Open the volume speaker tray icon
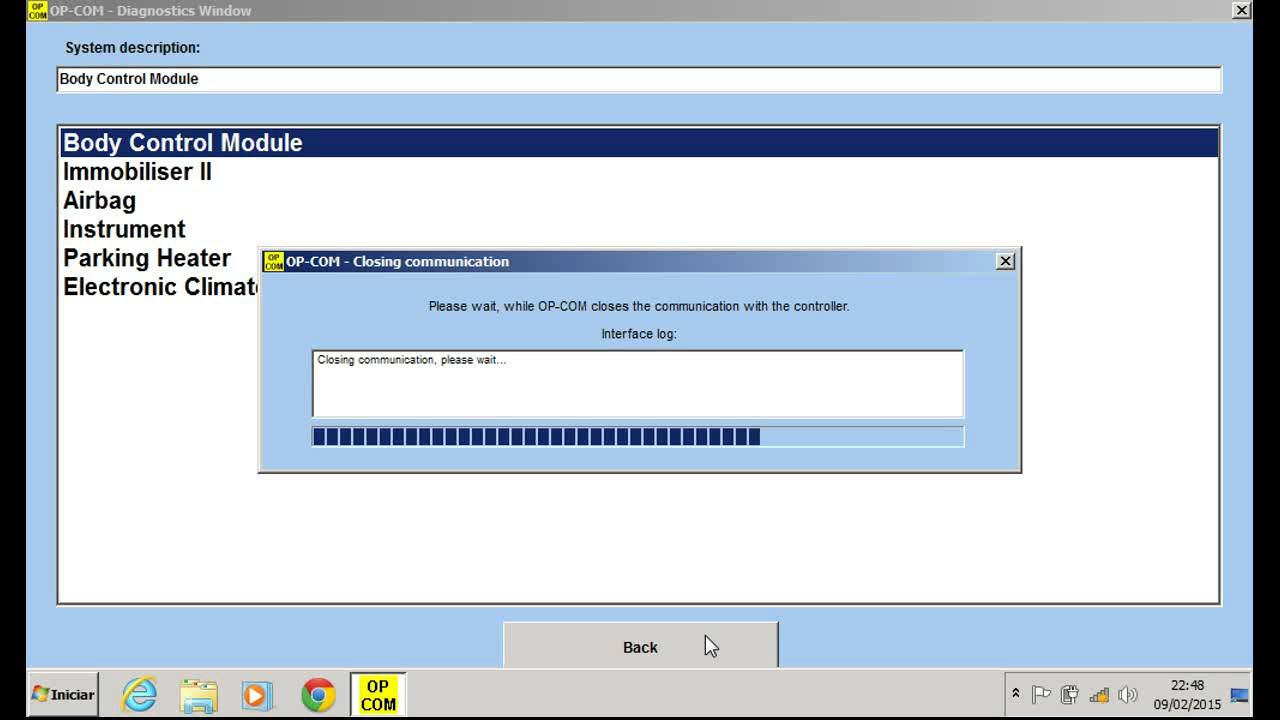This screenshot has height=720, width=1280. point(1128,694)
